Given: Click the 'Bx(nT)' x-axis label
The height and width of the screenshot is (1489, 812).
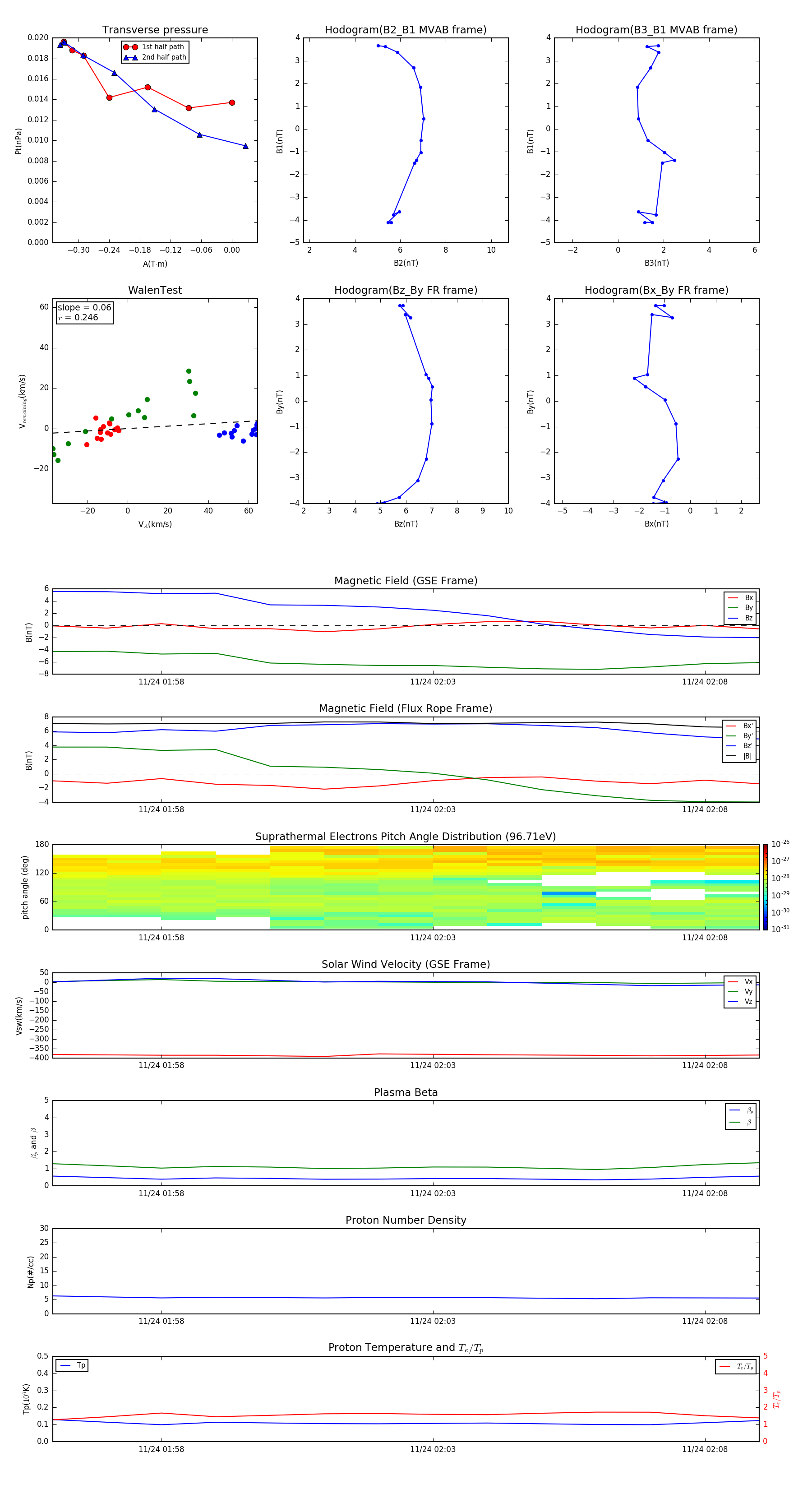Looking at the screenshot, I should tap(656, 524).
